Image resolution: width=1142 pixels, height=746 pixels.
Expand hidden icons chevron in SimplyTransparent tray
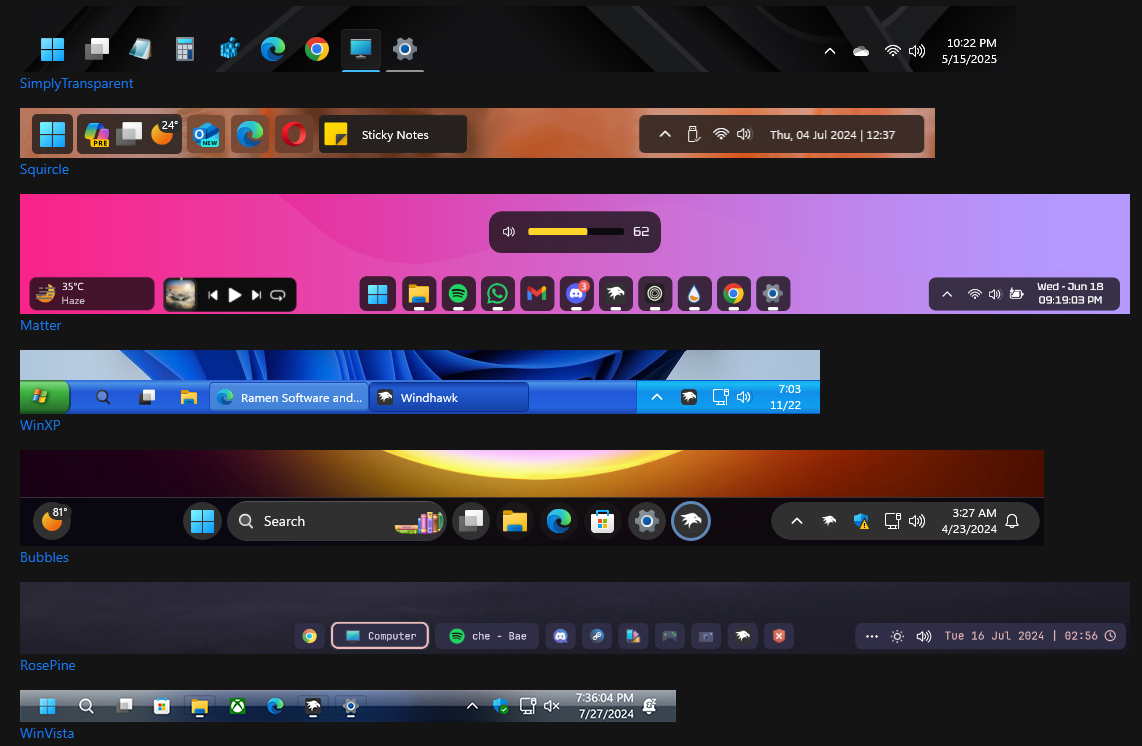830,51
